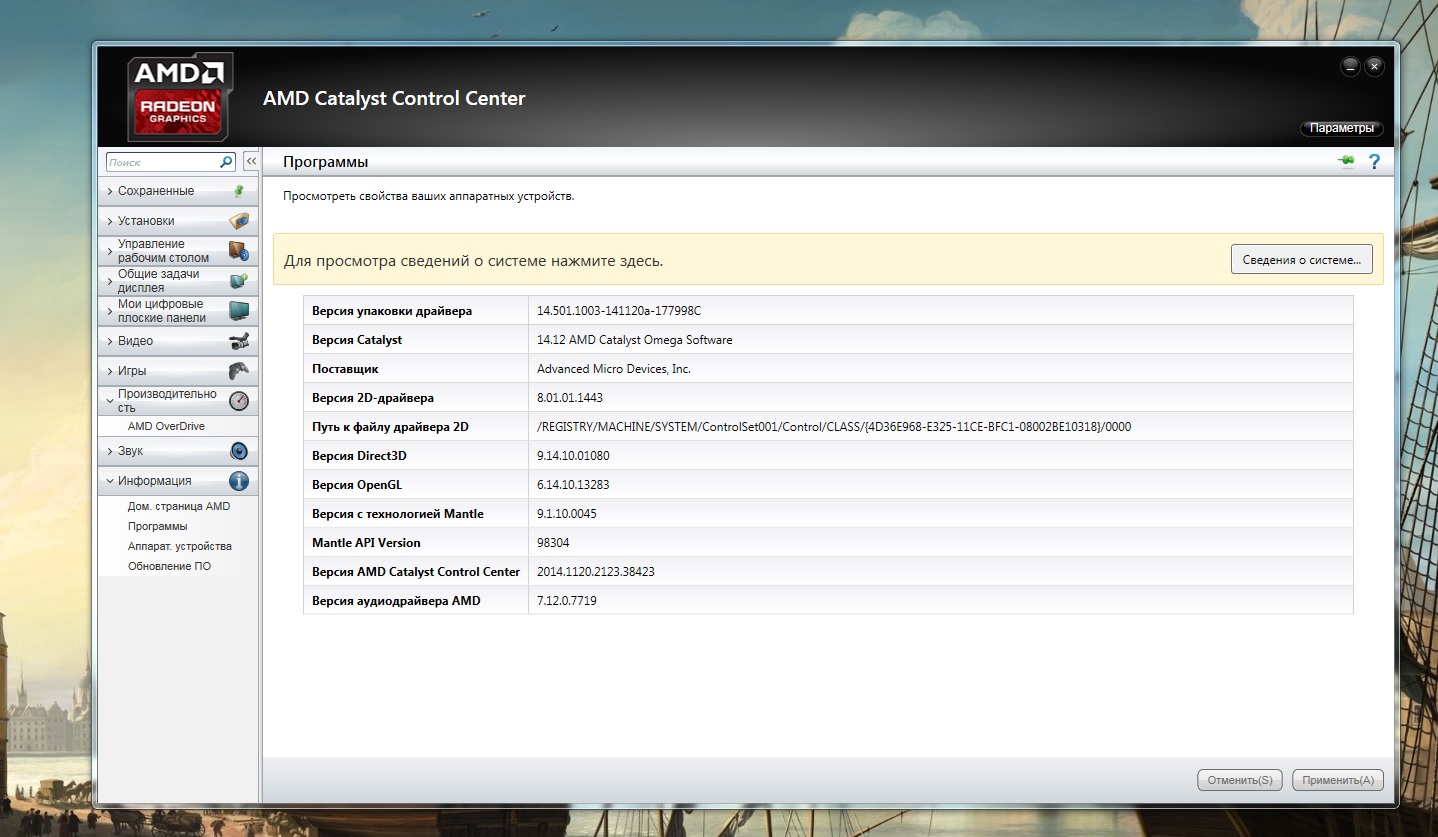
Task: Expand the Мои цифровые плоские панели chevron
Action: [110, 311]
